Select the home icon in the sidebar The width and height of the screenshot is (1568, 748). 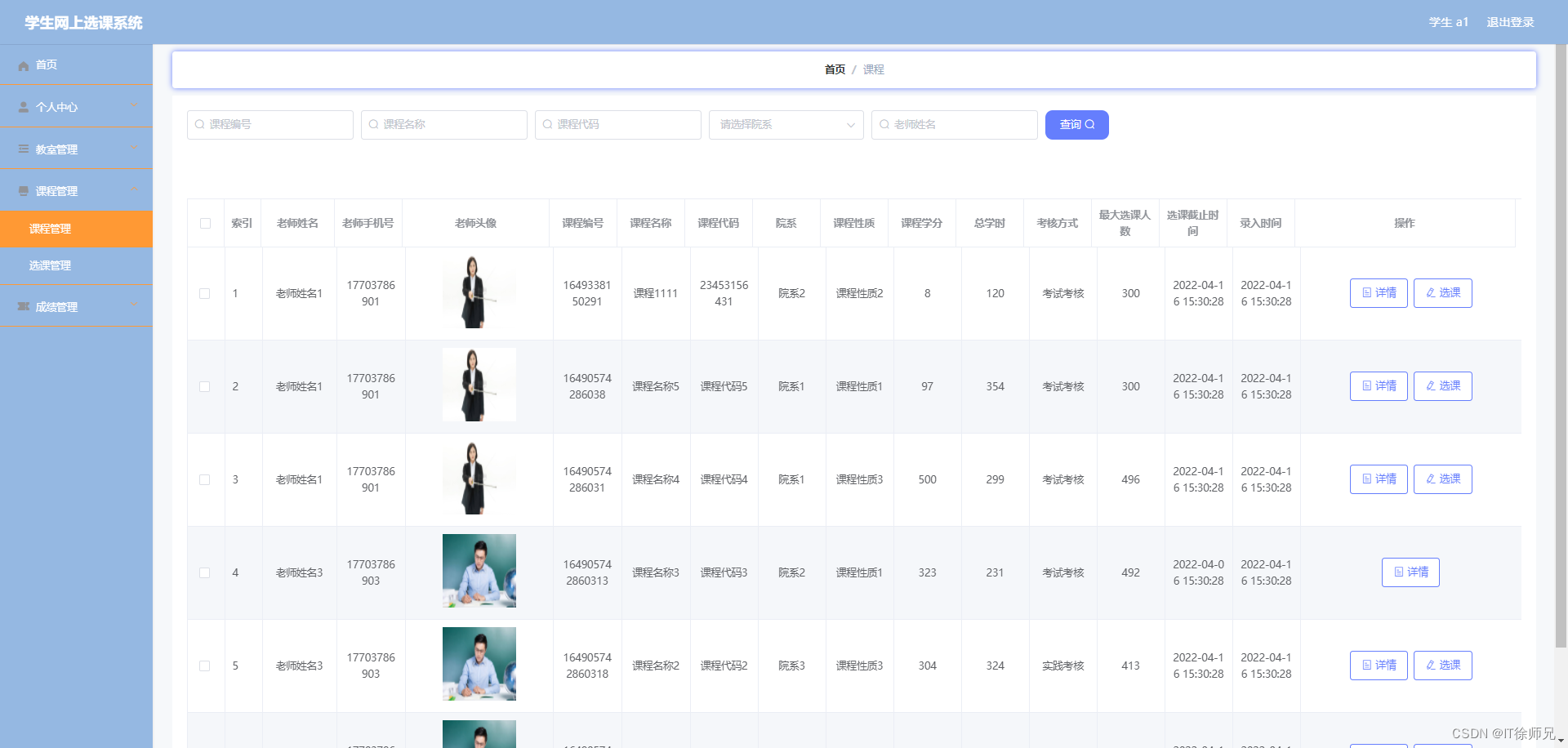[23, 65]
